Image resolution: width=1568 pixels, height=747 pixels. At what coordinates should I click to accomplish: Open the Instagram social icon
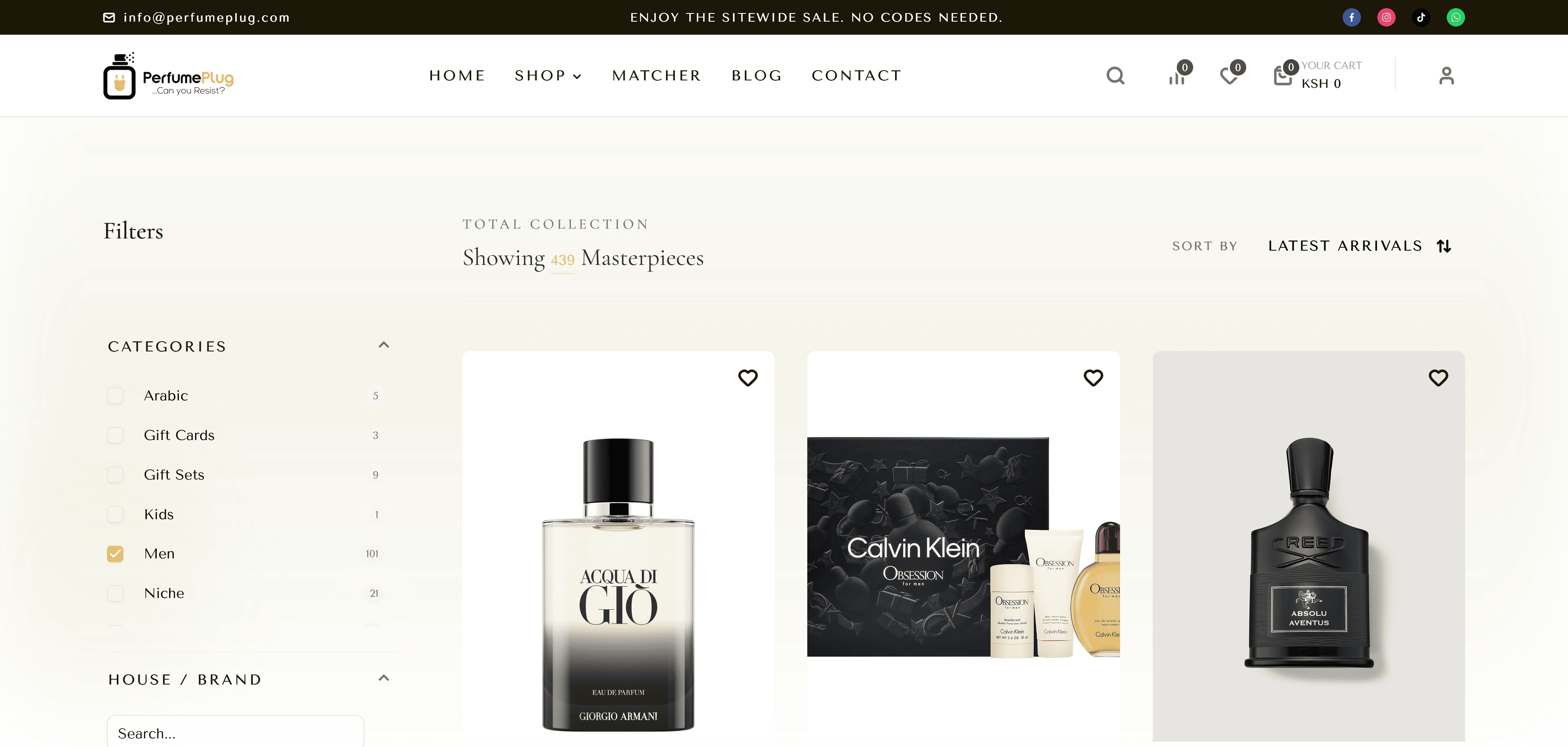(1386, 17)
